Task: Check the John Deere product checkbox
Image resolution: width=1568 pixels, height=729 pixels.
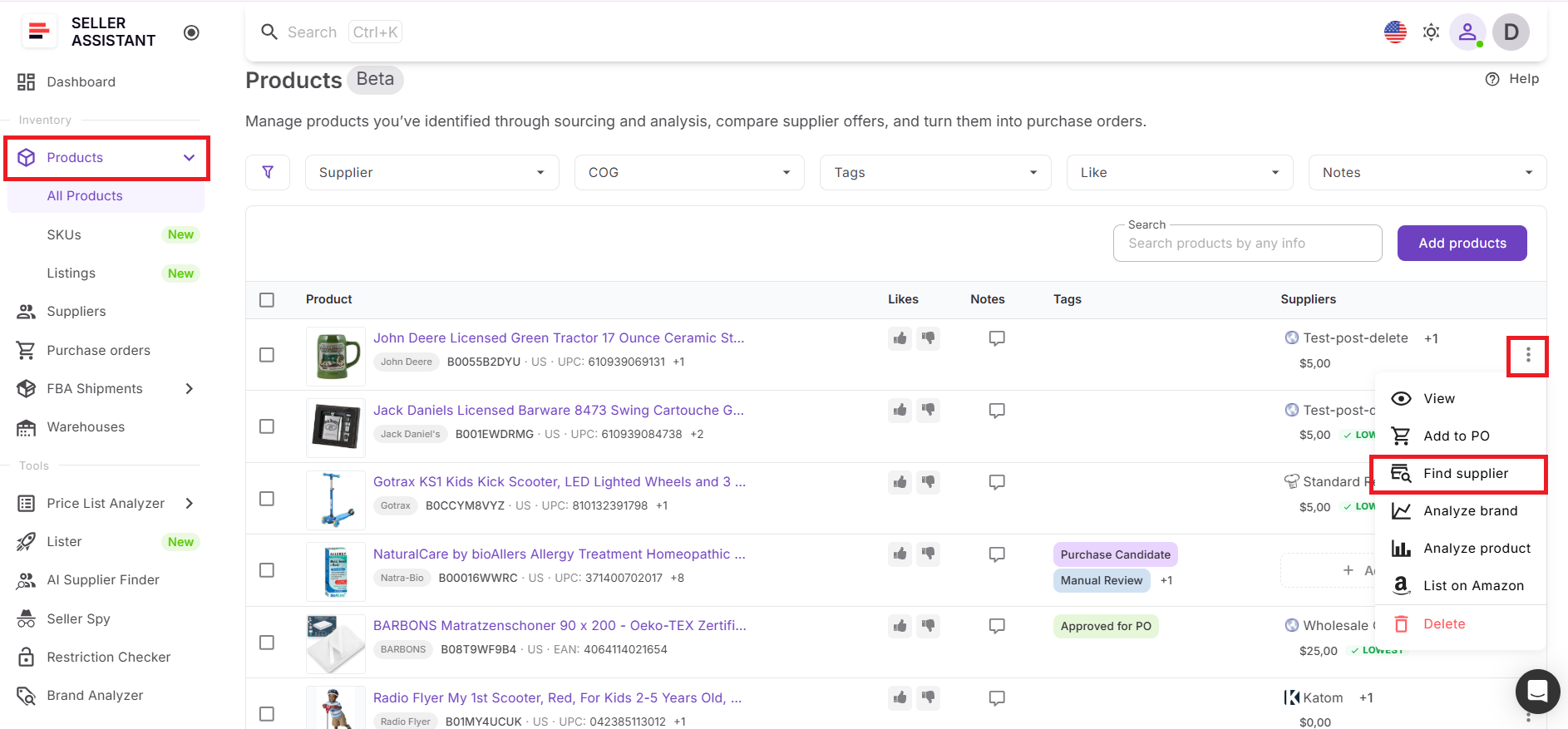Action: [267, 355]
